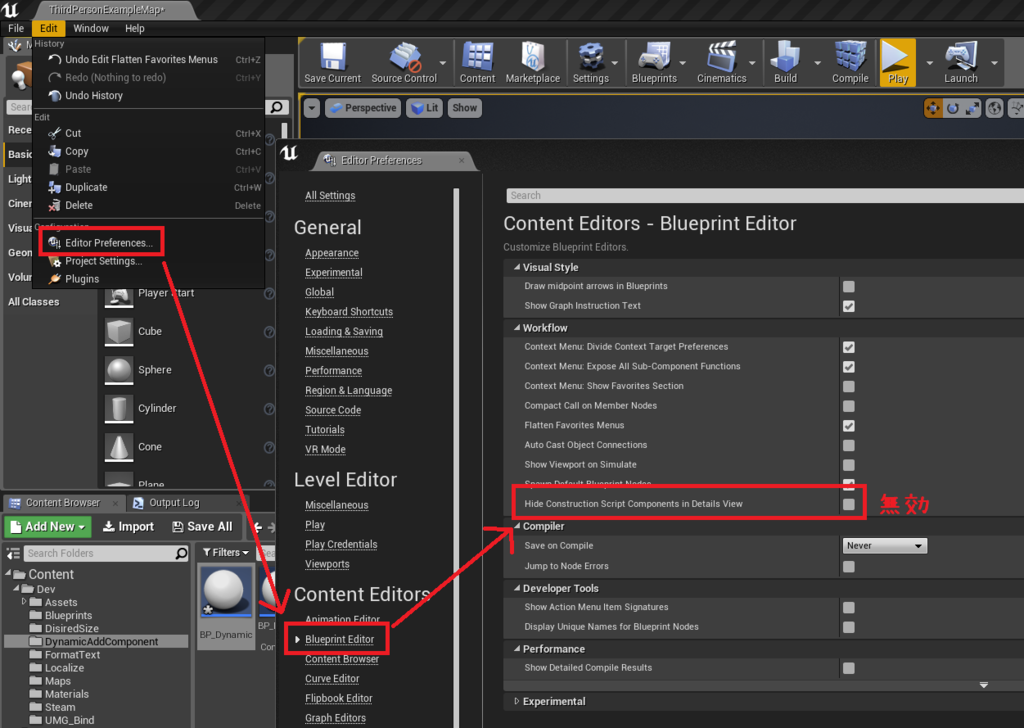This screenshot has width=1024, height=728.
Task: Enable Show Favorites Section checkbox
Action: (x=848, y=386)
